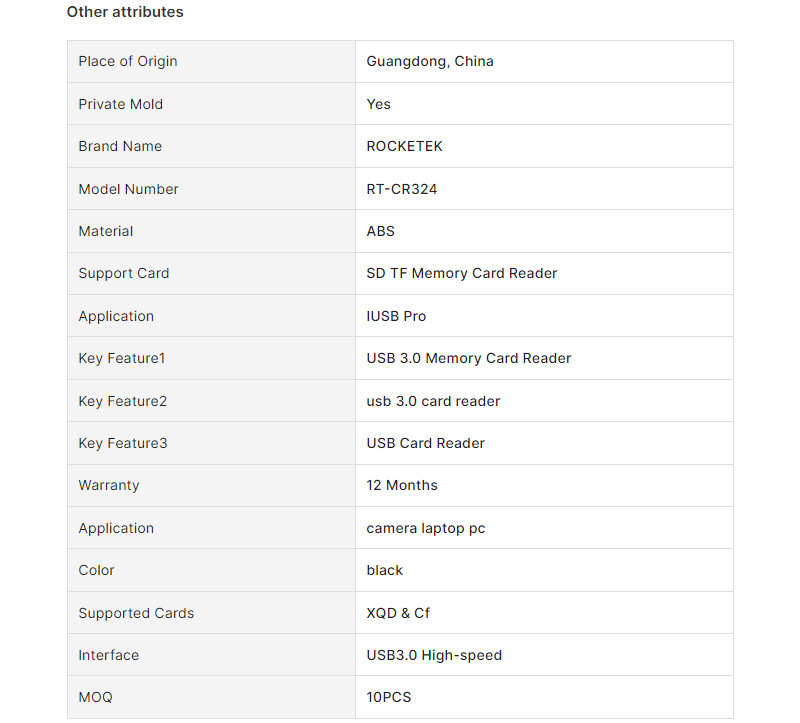Click the ROCKETEK brand name value
The height and width of the screenshot is (723, 800).
[x=404, y=146]
